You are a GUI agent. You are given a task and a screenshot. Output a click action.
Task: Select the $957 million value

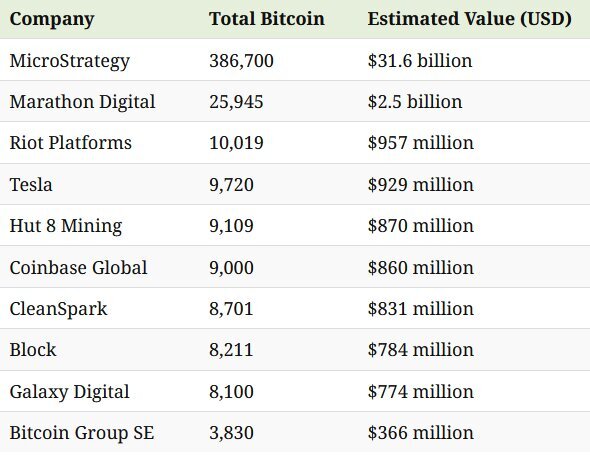421,143
